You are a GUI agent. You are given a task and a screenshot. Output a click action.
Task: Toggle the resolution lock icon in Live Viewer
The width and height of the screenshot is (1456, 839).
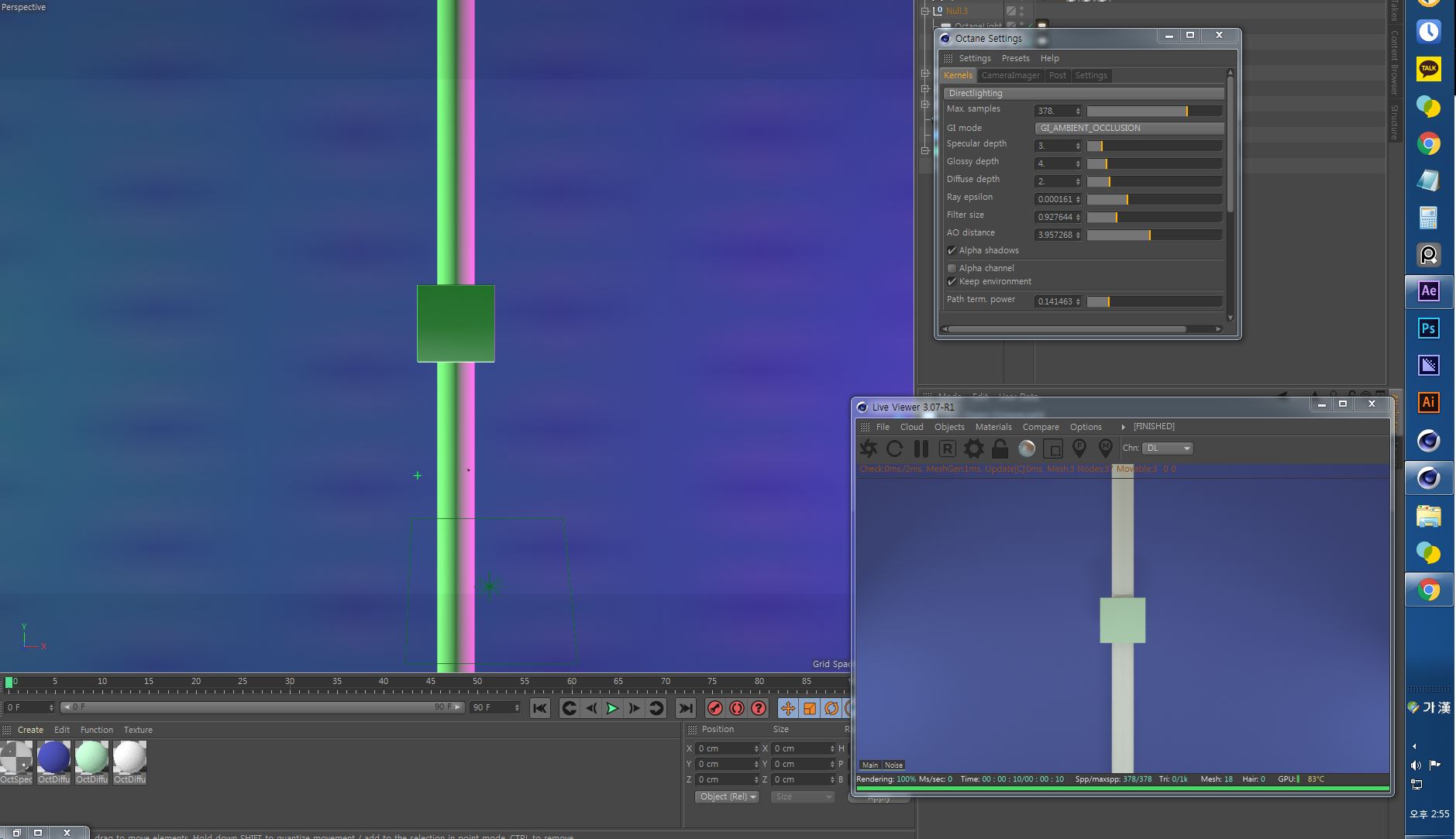(x=1000, y=449)
